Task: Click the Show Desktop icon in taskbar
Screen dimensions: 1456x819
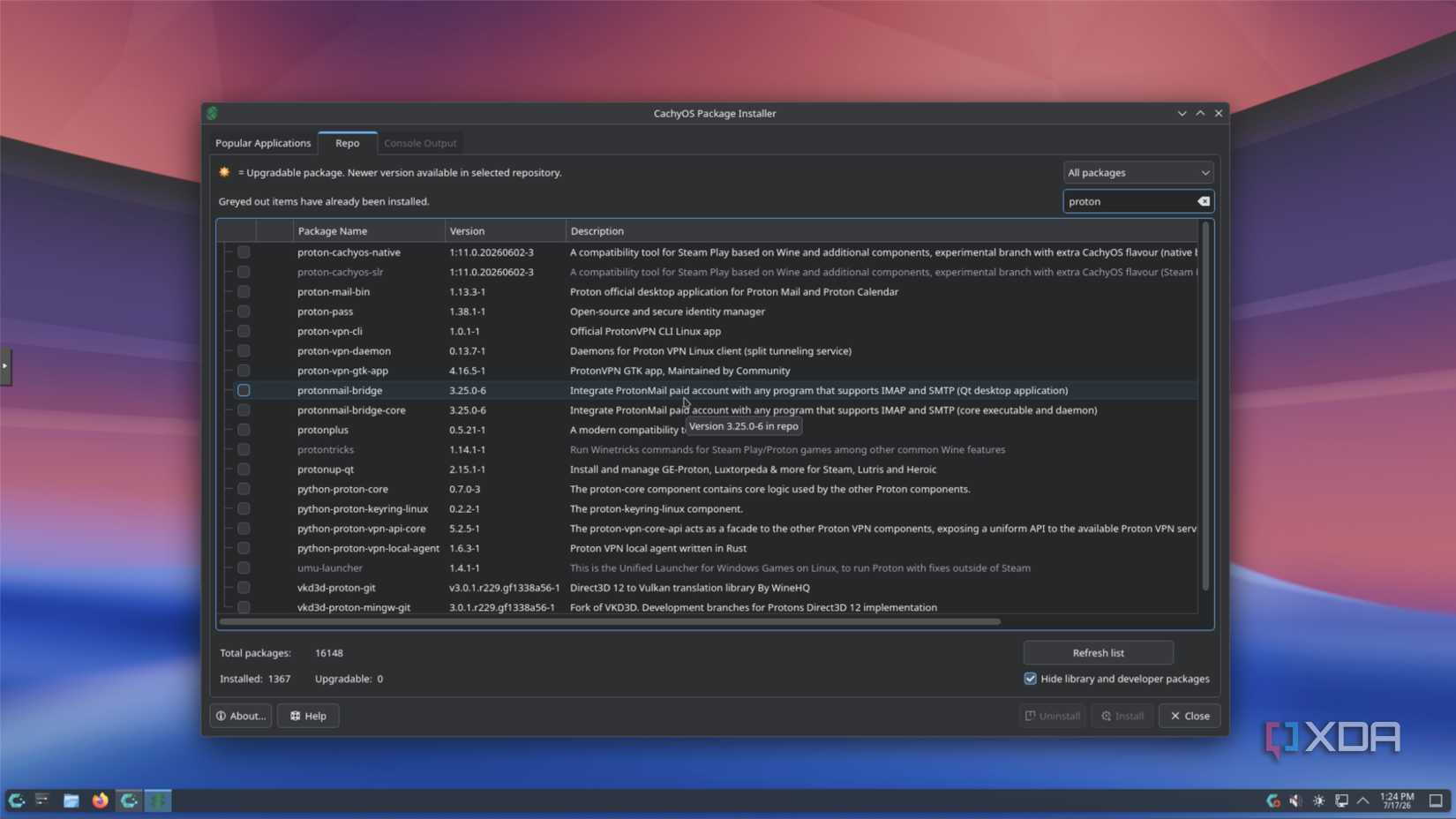Action: point(1436,800)
